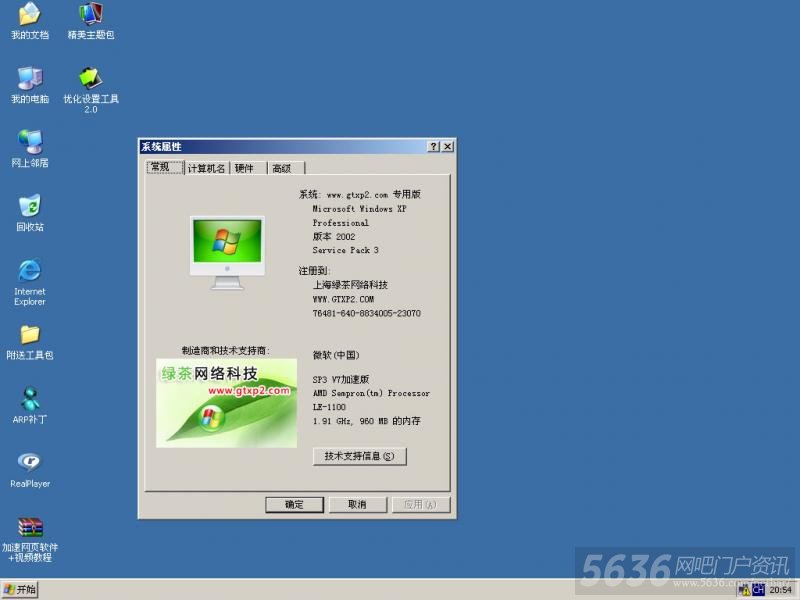Click the '上海绿茶网络科技' registered owner text
Screen dimensions: 800x600
pyautogui.click(x=350, y=285)
